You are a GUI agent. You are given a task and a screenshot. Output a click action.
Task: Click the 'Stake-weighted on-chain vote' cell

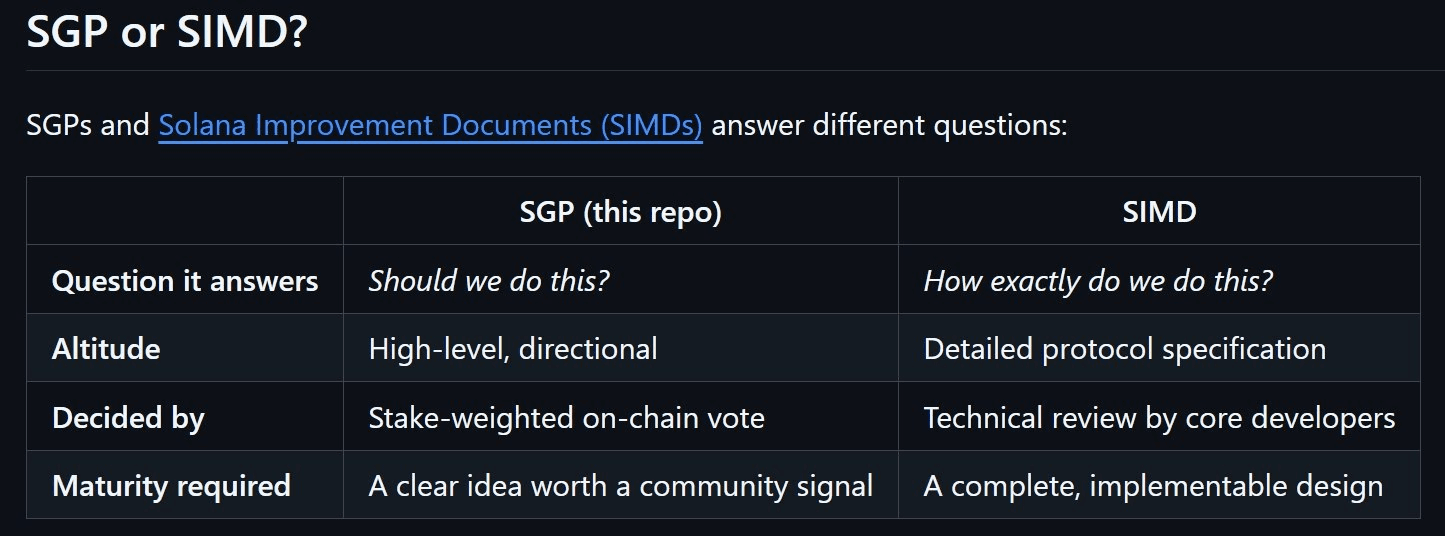click(620, 417)
